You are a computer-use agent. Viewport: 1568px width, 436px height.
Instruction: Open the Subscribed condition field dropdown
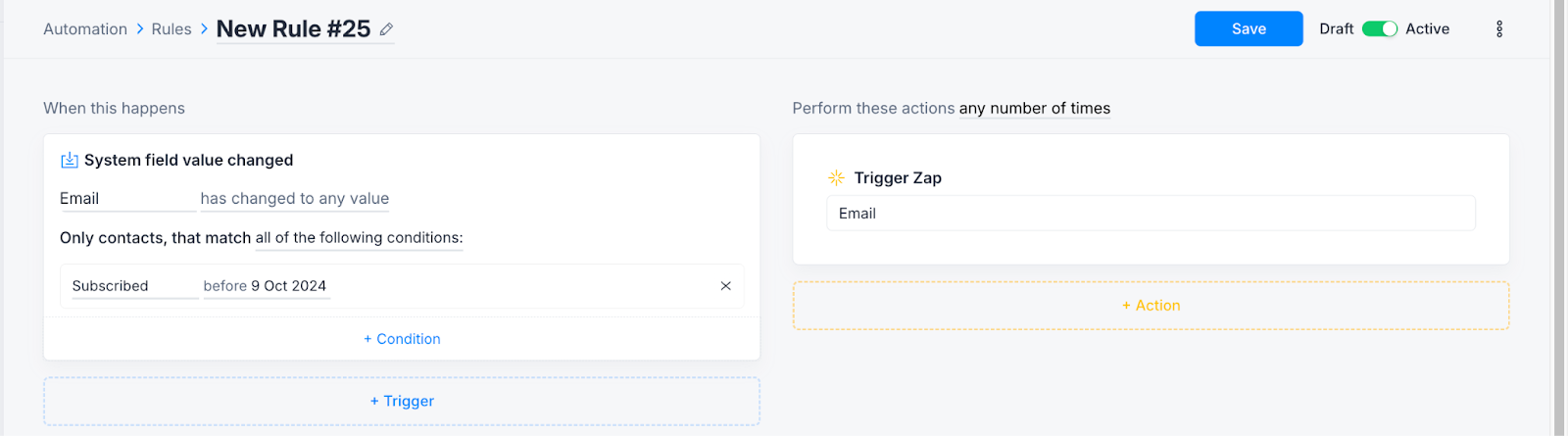tap(134, 286)
